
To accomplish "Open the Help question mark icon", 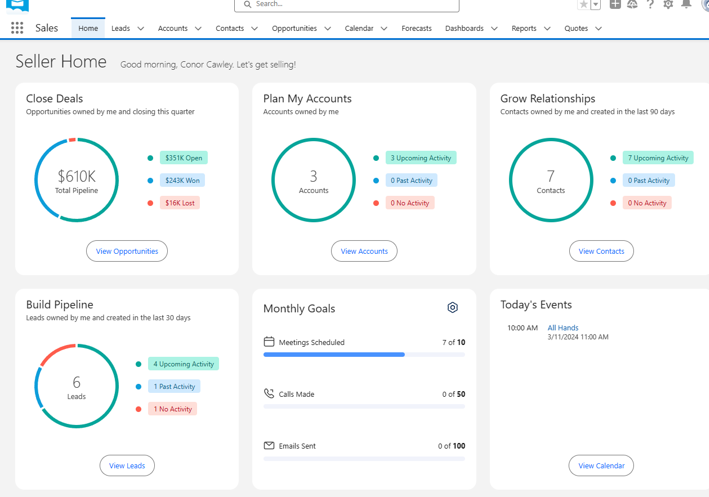I will [x=650, y=5].
